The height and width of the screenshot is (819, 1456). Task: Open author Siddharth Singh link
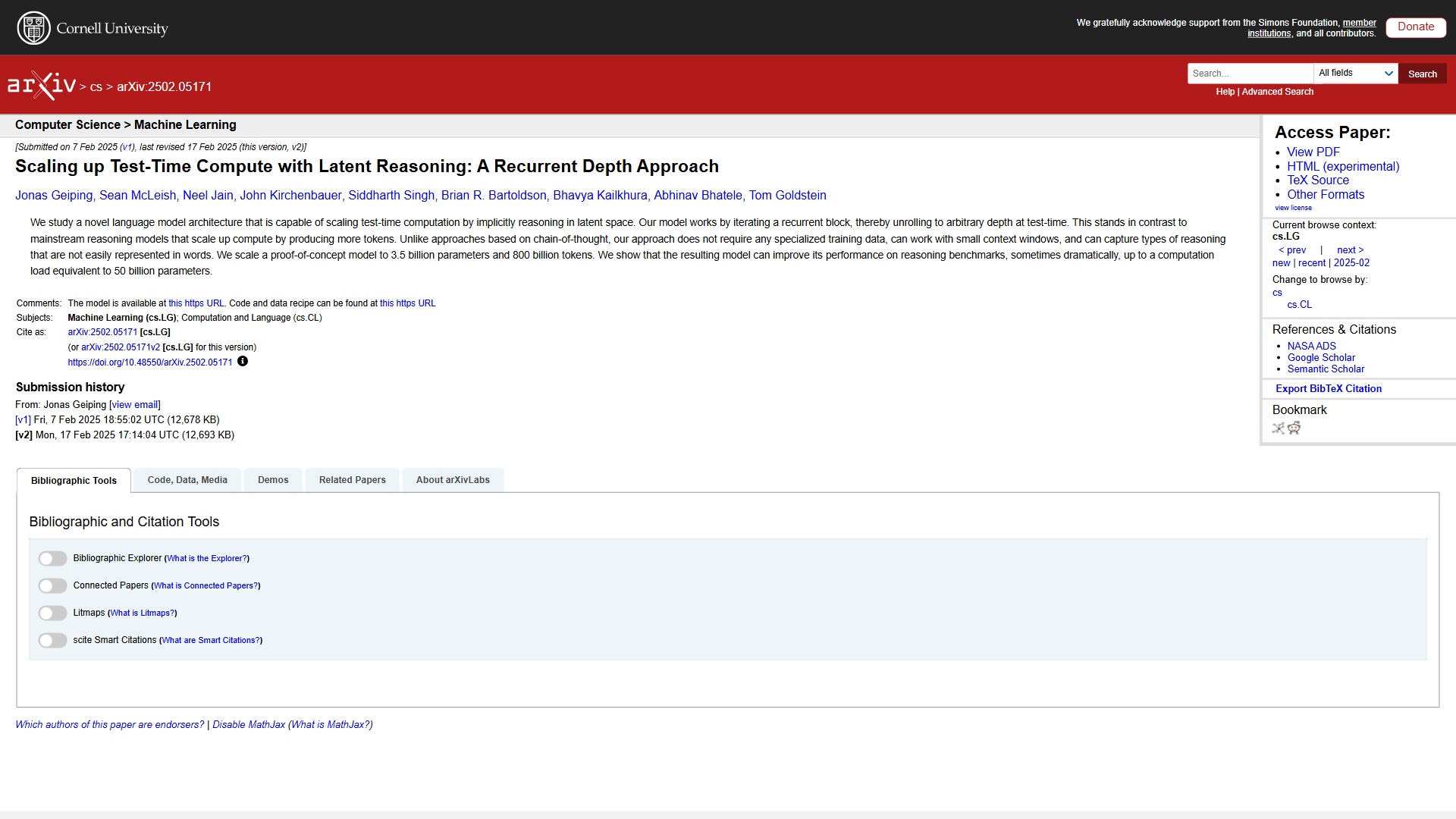pos(391,195)
